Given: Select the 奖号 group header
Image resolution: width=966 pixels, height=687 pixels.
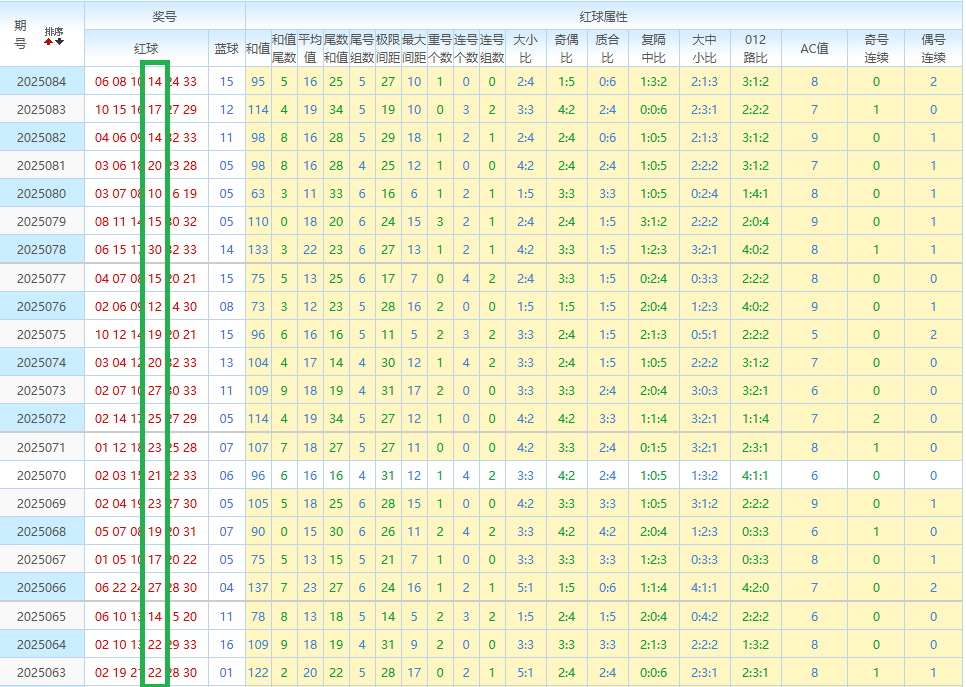Looking at the screenshot, I should (x=164, y=16).
